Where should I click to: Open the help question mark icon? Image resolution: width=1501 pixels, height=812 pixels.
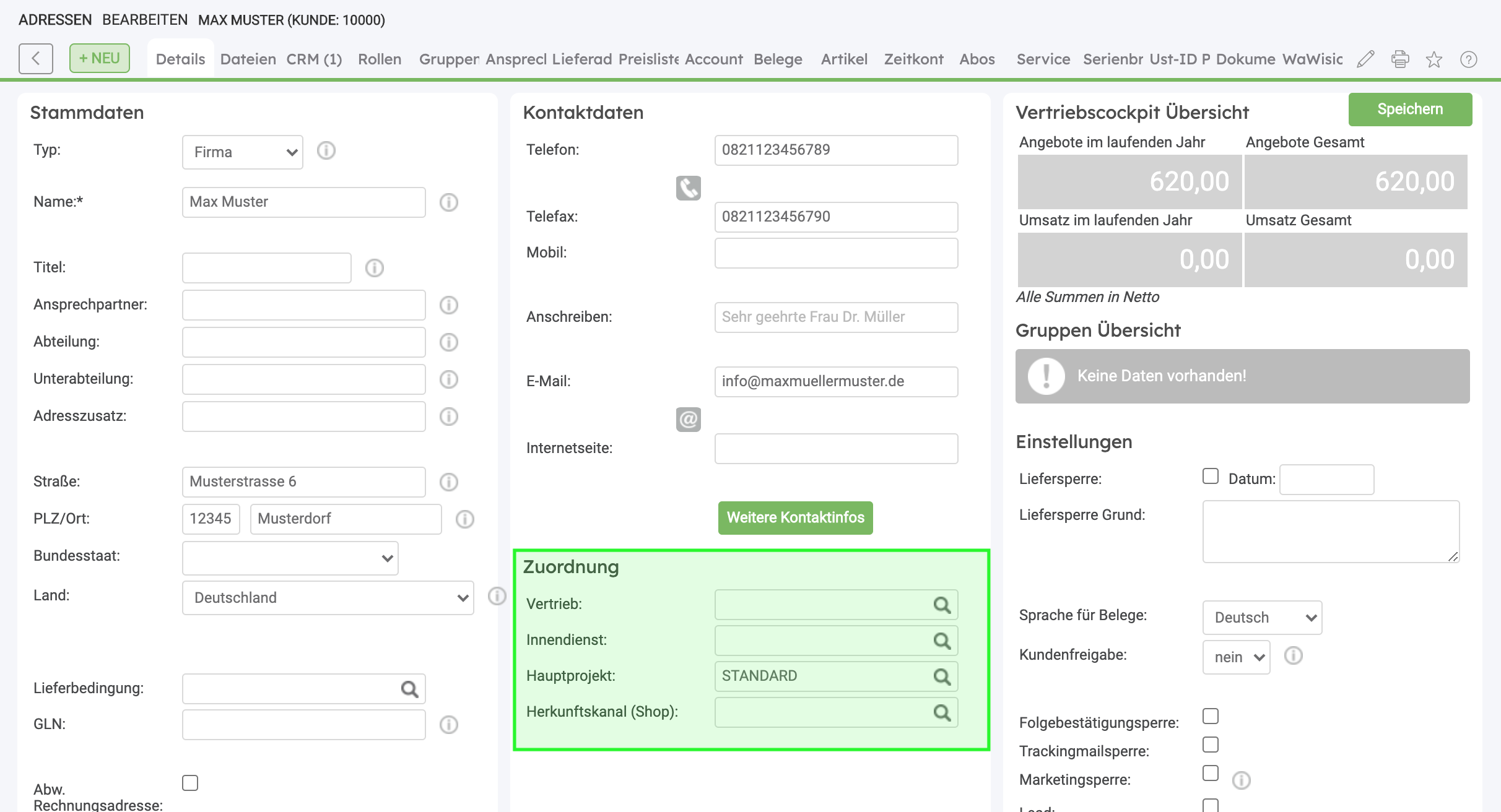click(1468, 59)
